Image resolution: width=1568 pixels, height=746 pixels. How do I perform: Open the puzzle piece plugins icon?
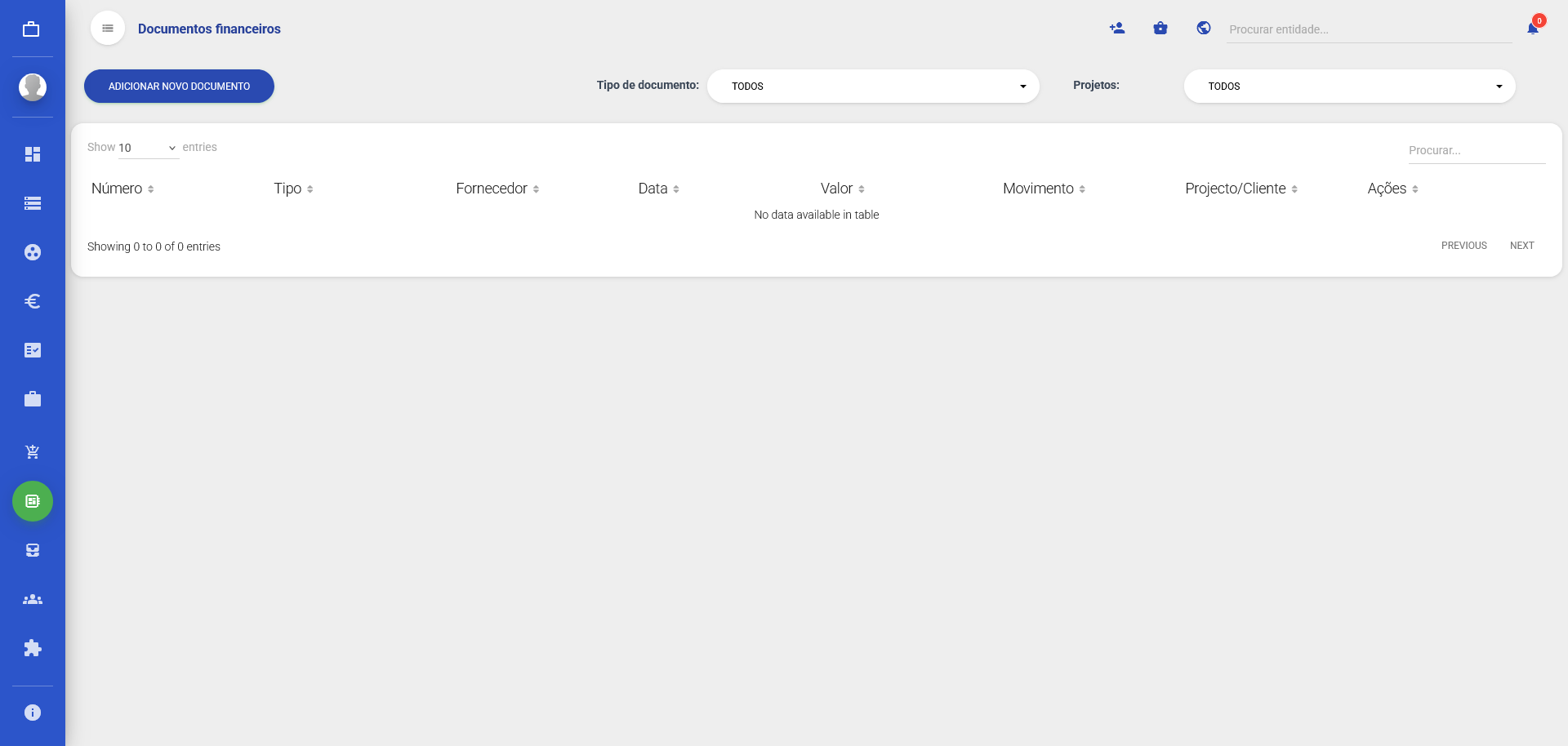click(33, 648)
